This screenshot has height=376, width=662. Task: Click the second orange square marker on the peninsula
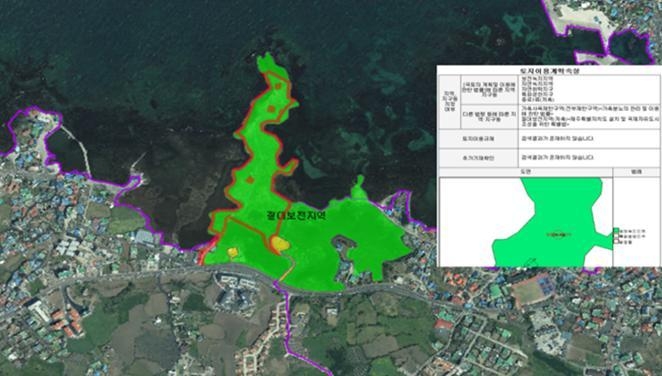click(x=271, y=109)
